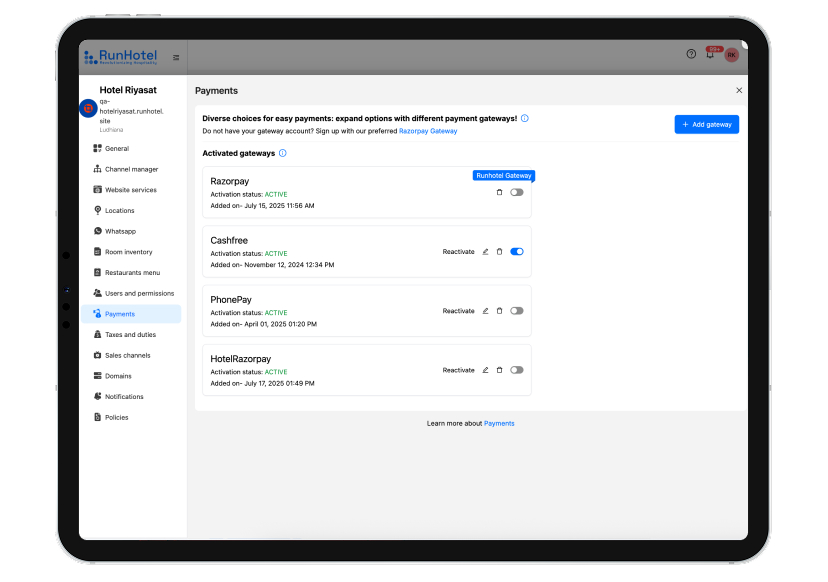Image resolution: width=828 pixels, height=582 pixels.
Task: Enable the PhonePay gateway switch
Action: pos(517,311)
